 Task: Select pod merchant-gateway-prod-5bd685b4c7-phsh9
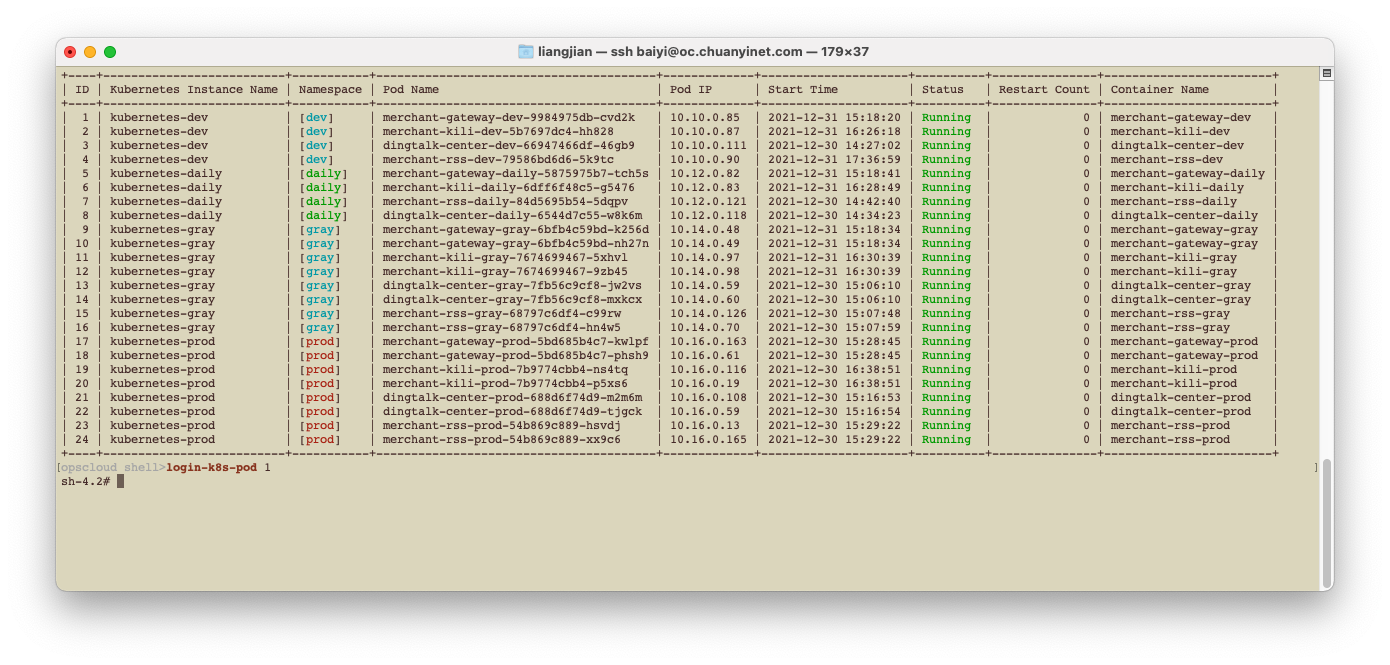(x=516, y=355)
